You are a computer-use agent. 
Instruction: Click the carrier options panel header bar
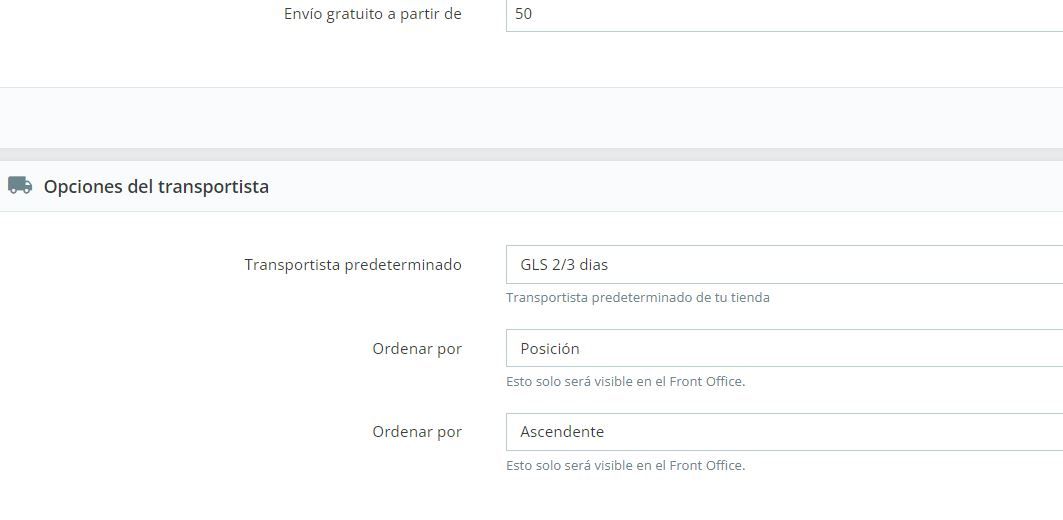point(532,186)
